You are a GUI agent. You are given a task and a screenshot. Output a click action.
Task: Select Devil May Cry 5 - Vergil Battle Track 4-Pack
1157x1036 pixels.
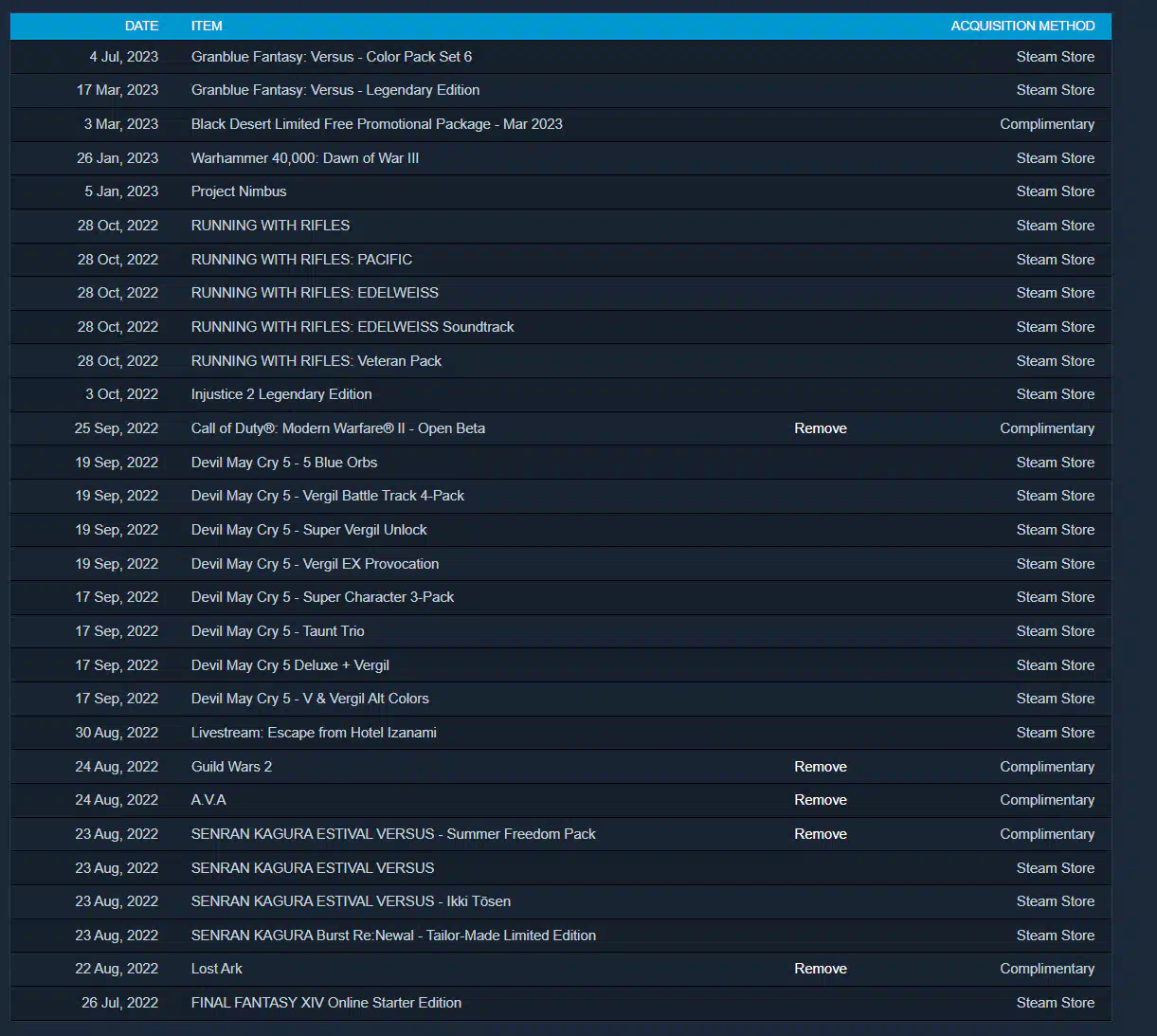tap(328, 496)
